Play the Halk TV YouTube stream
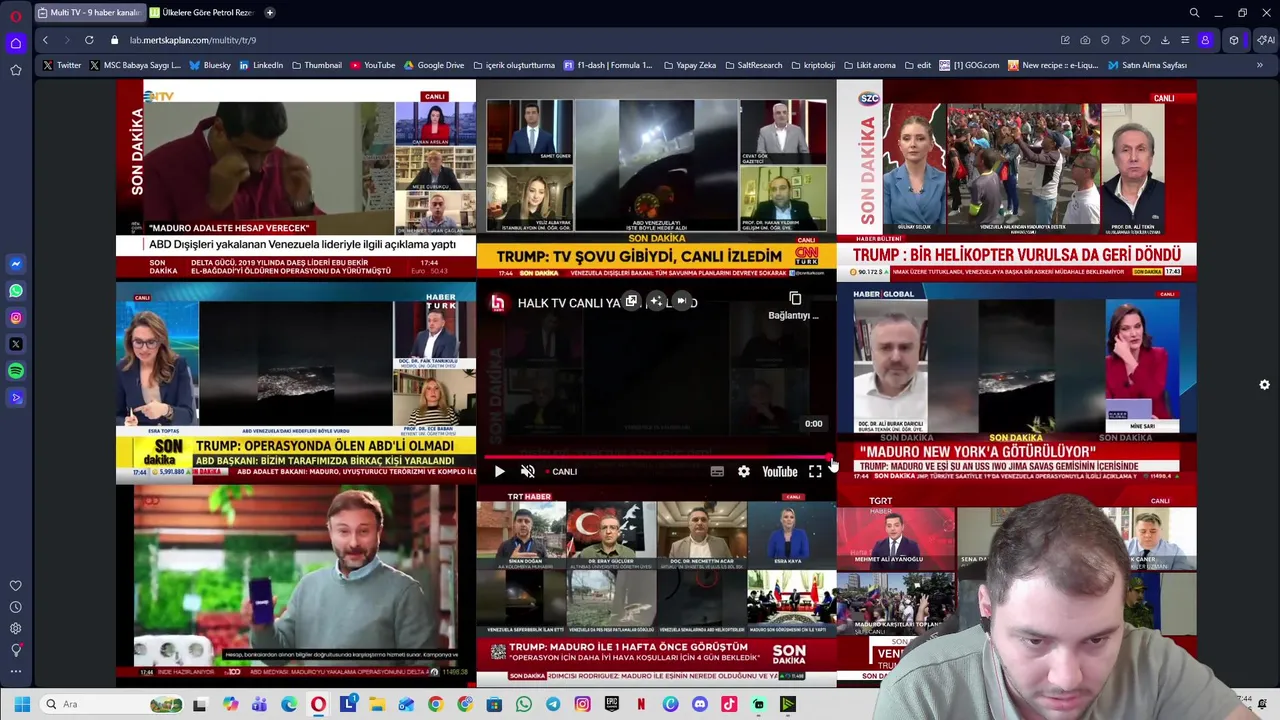Viewport: 1280px width, 720px height. (x=499, y=472)
